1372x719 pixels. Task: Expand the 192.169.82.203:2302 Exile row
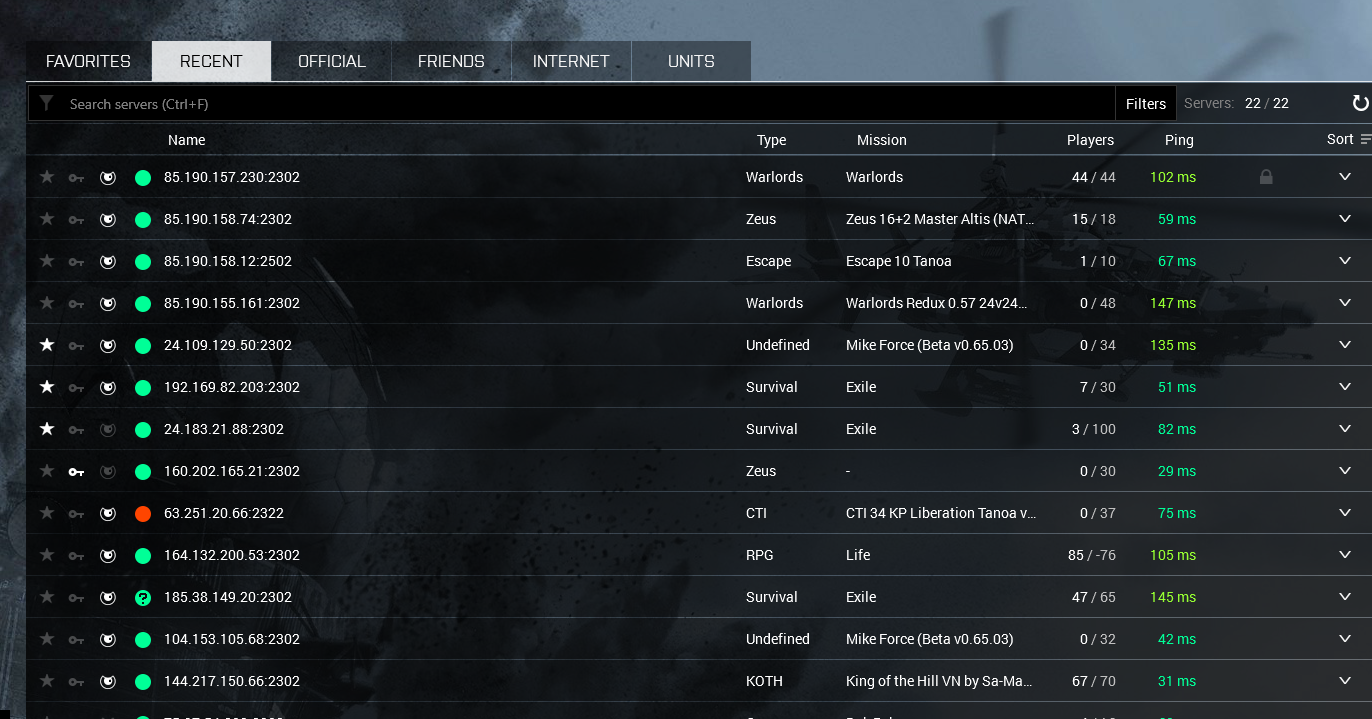tap(1345, 387)
